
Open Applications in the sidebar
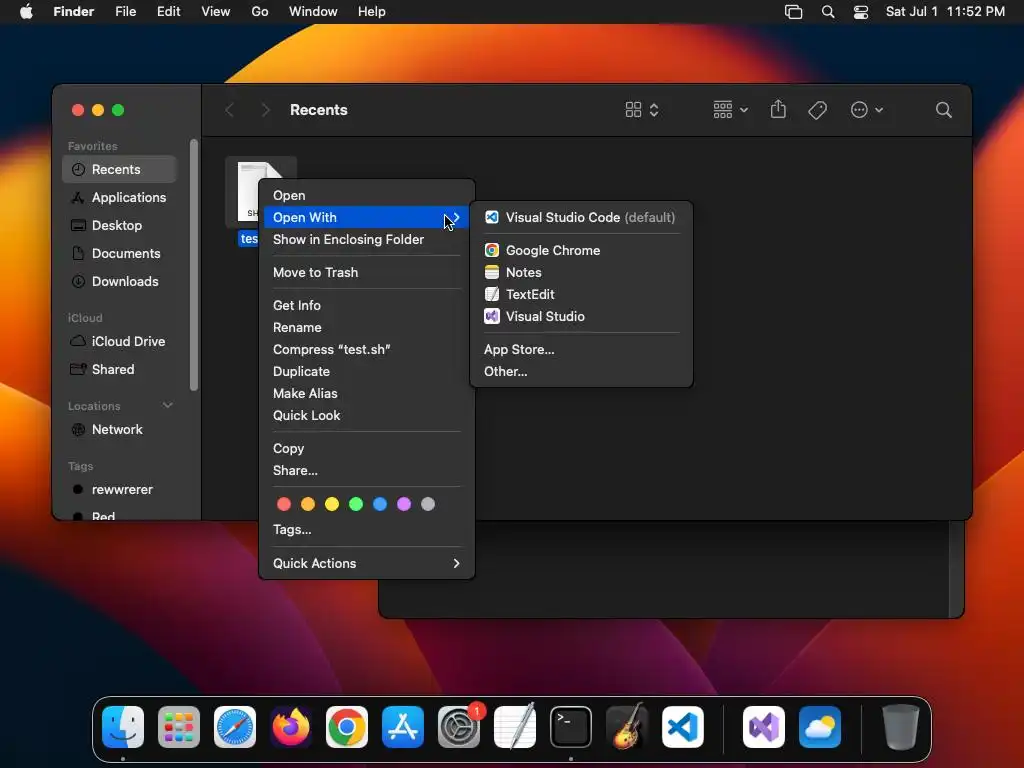(120, 197)
